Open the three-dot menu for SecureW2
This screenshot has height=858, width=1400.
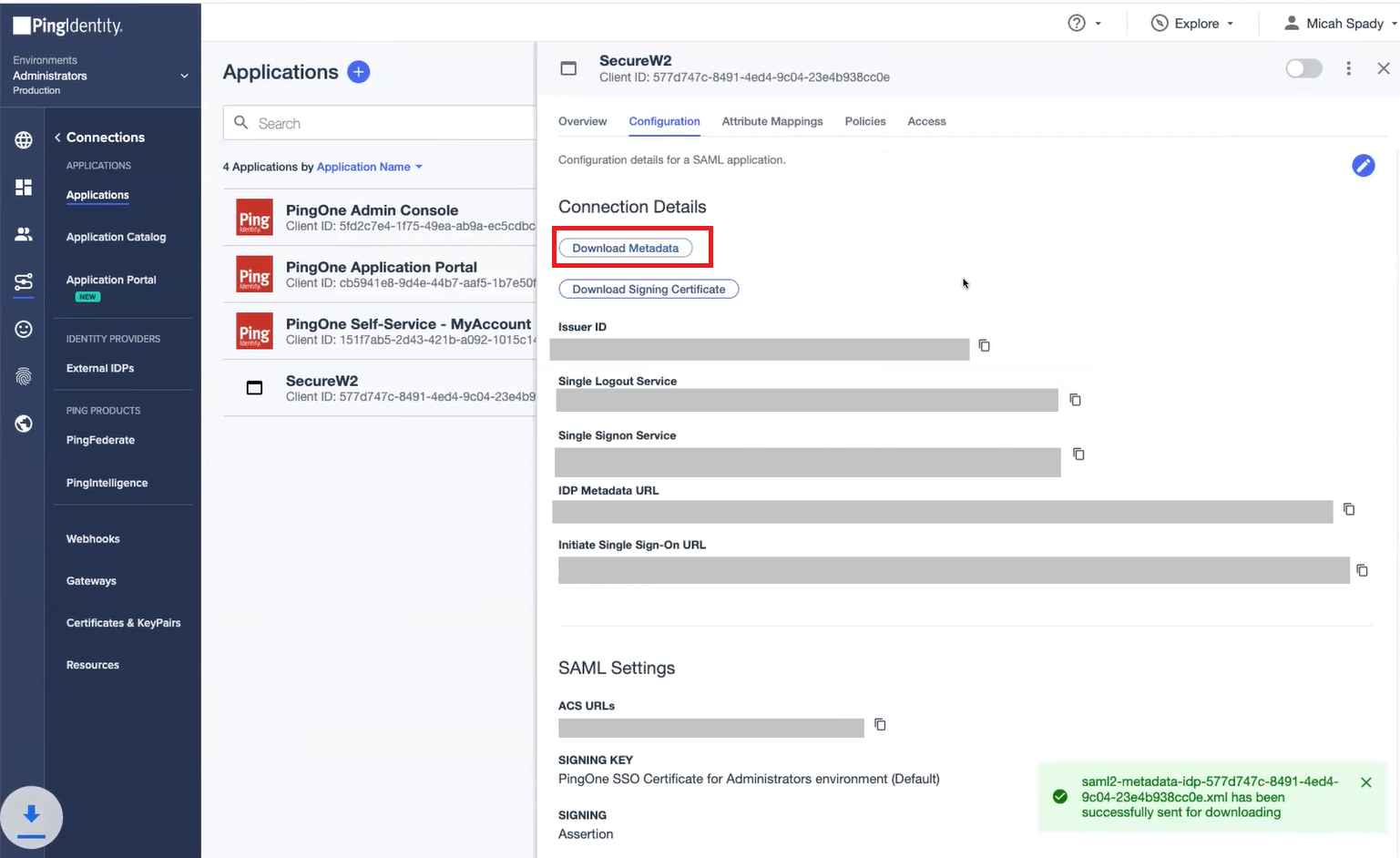(x=1348, y=68)
